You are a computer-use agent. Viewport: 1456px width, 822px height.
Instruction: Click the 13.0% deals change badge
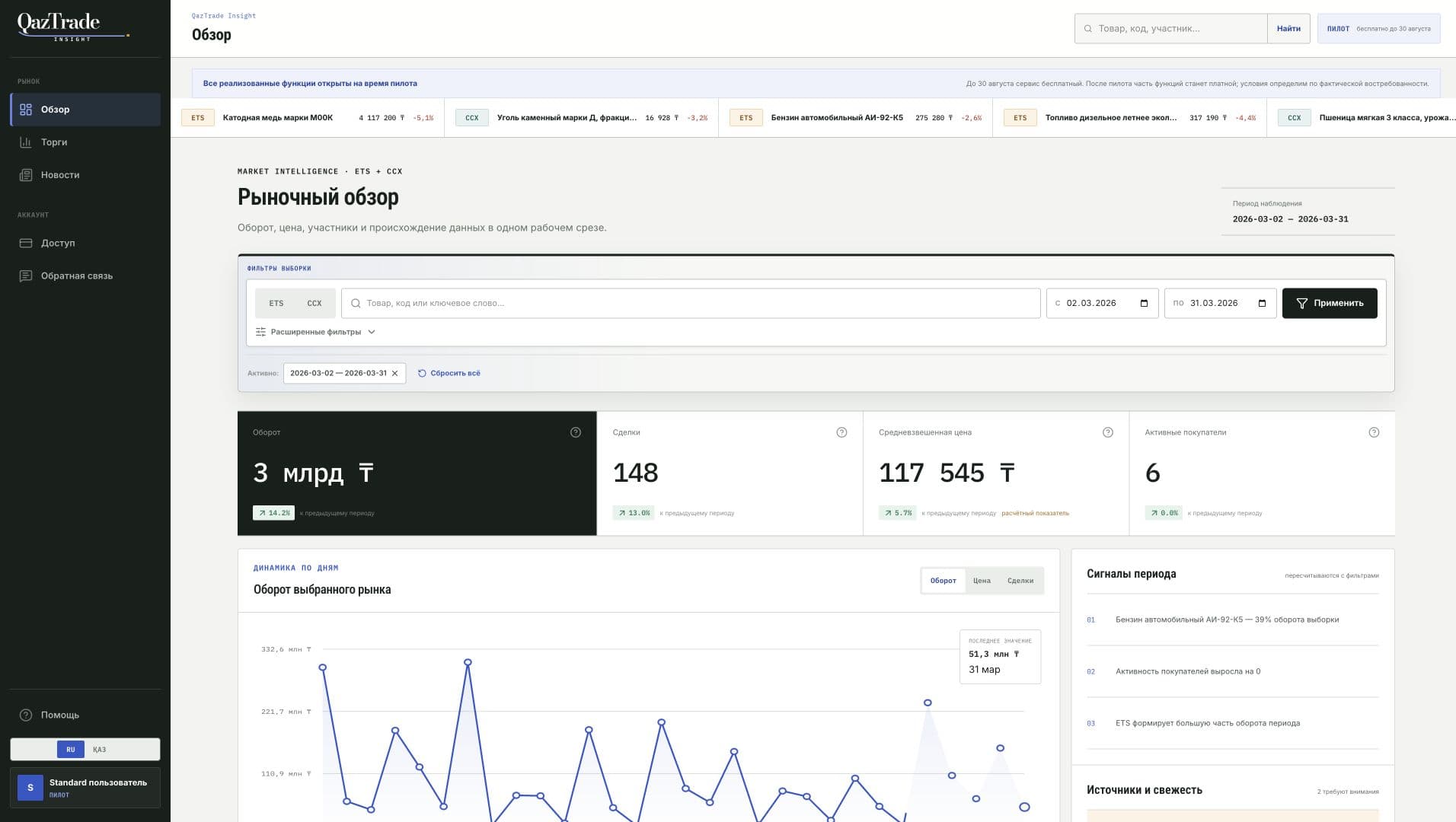634,514
